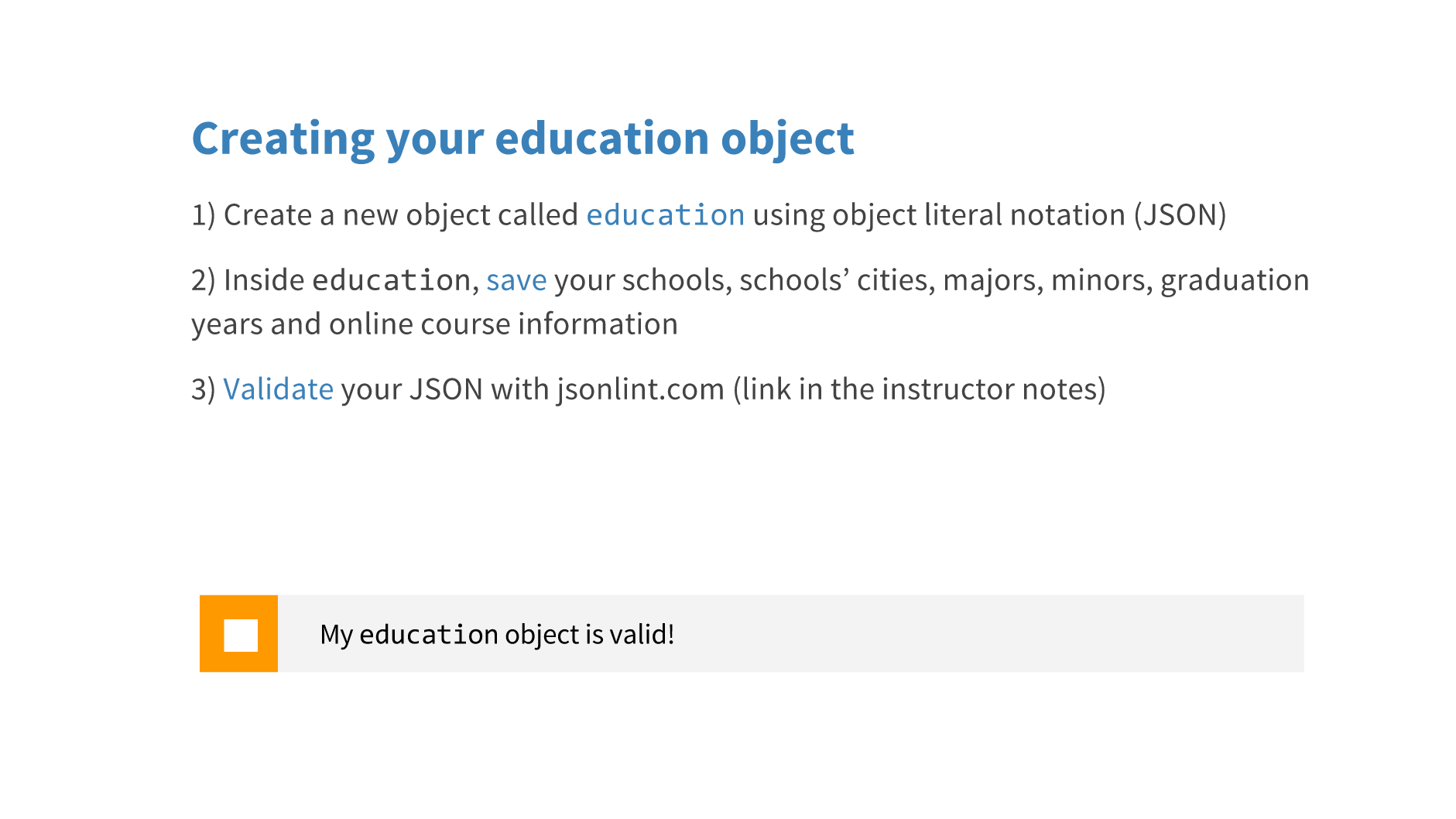The image size is (1456, 819).
Task: Click the "object literal notation" phrase
Action: point(978,215)
